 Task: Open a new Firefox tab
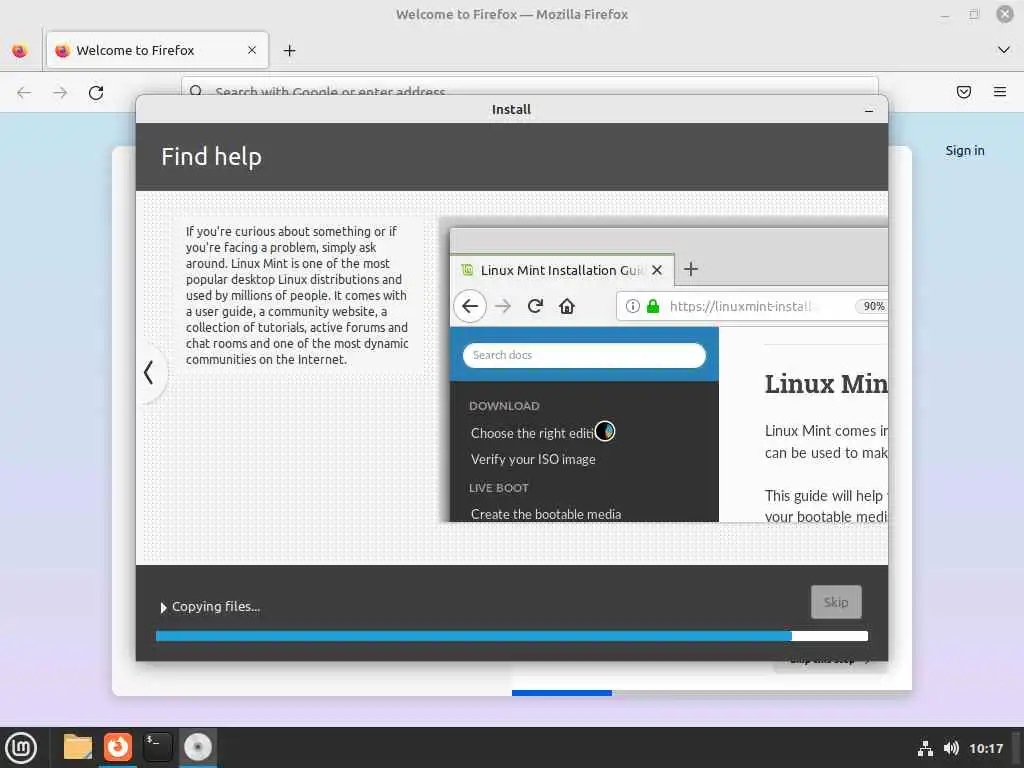tap(289, 50)
